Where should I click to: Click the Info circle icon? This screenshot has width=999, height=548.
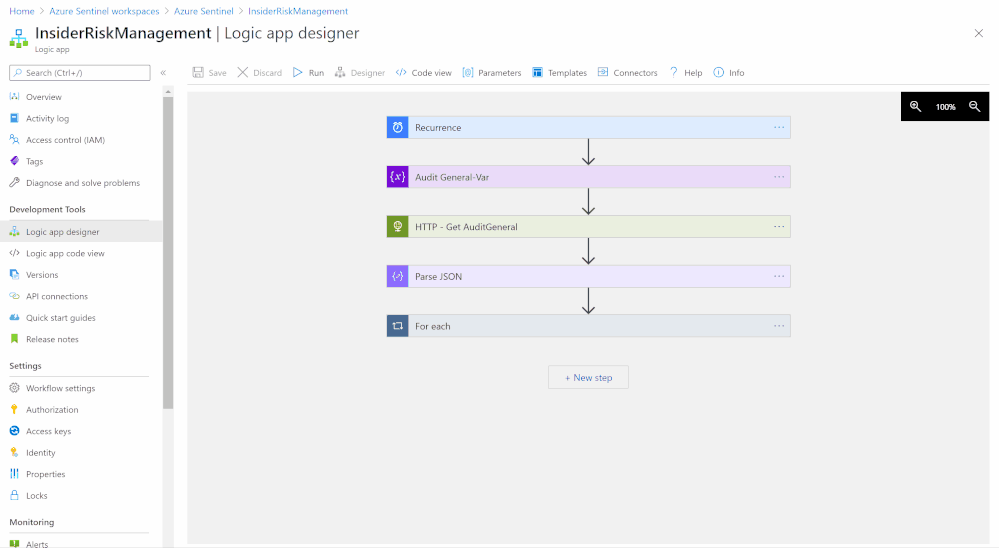(x=719, y=73)
